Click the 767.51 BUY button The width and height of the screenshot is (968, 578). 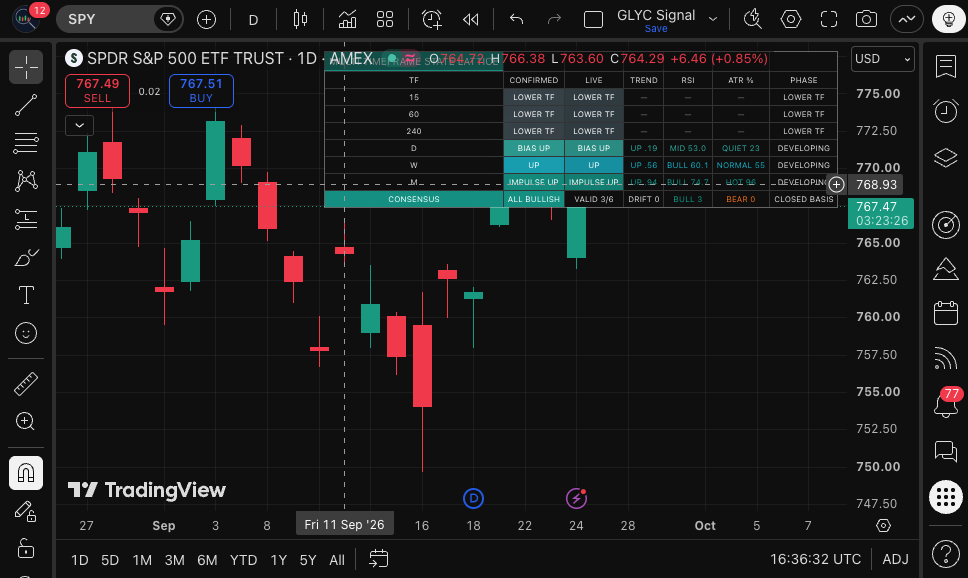click(x=201, y=91)
